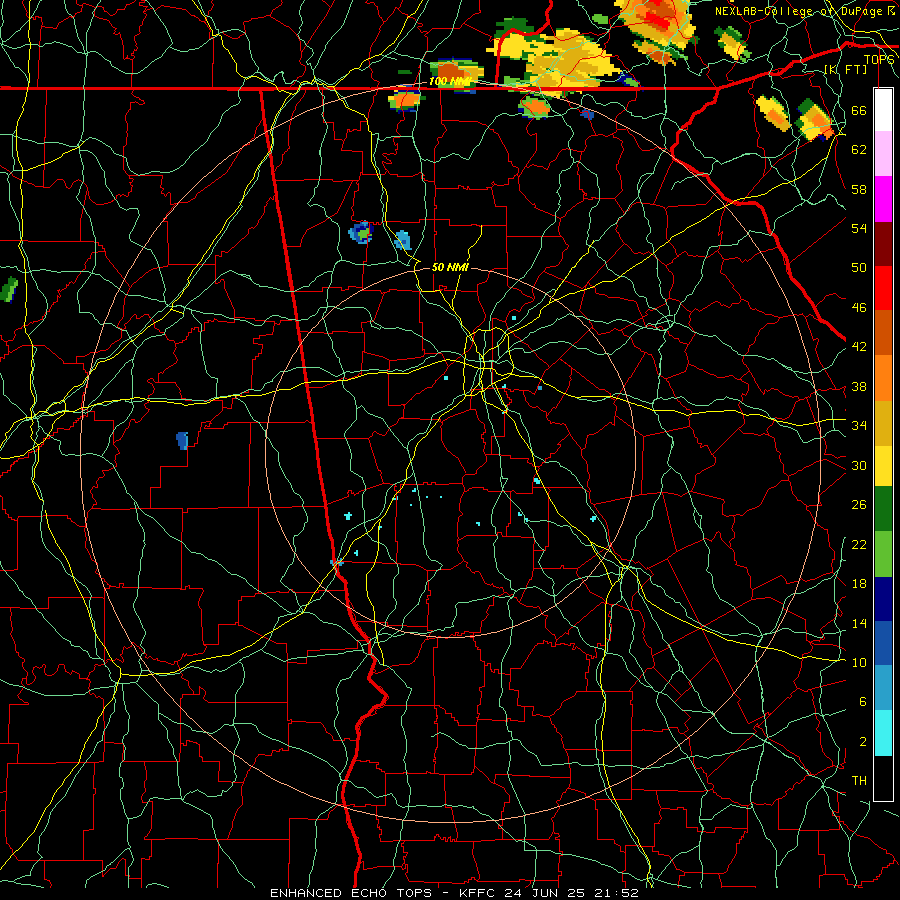Click the navy 14-18 kft legend swatch
The image size is (900, 900).
click(883, 599)
